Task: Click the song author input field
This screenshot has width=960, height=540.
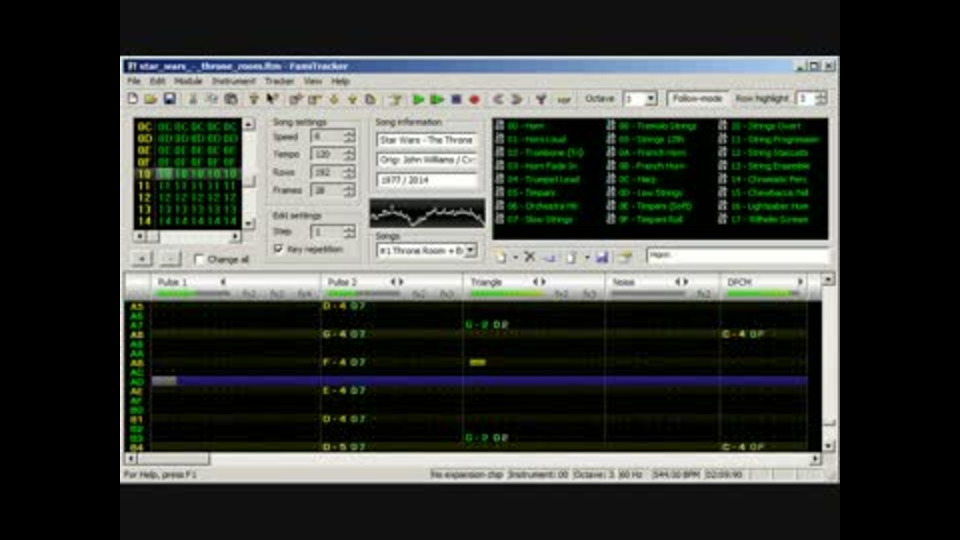Action: coord(427,160)
